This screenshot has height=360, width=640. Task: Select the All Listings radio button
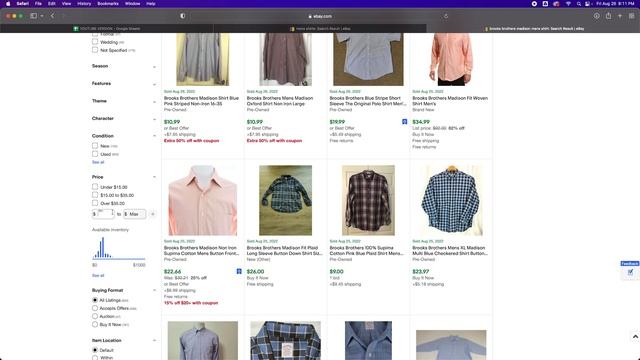[95, 300]
